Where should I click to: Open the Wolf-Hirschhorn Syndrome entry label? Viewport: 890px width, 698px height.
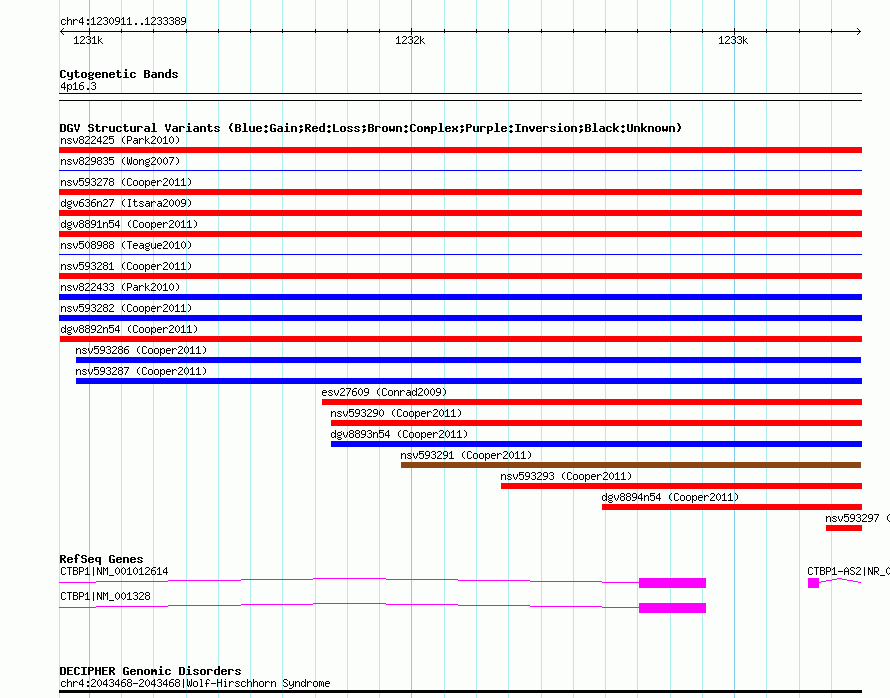click(x=195, y=683)
